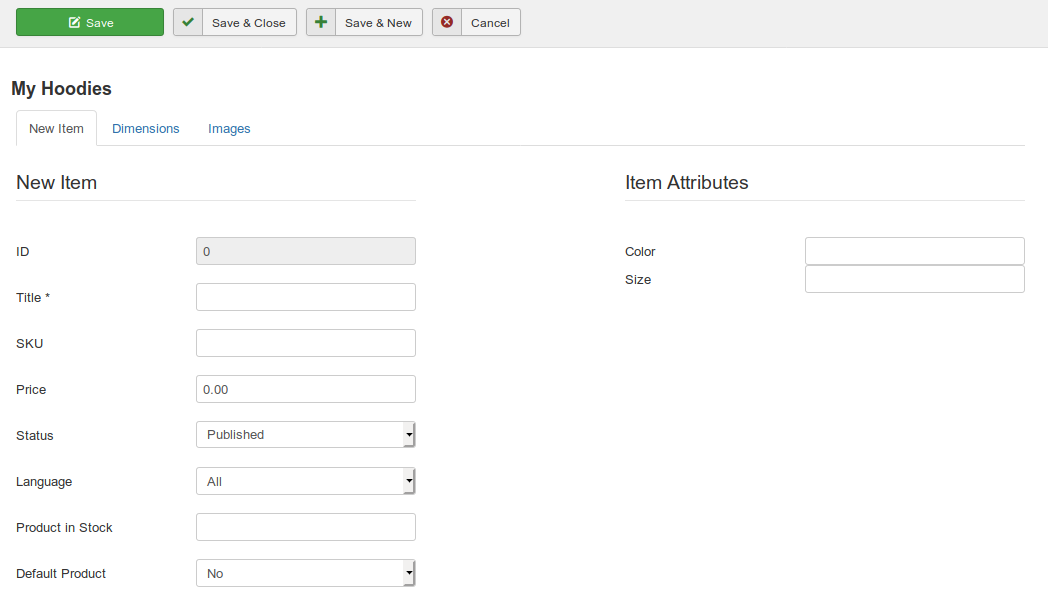This screenshot has width=1048, height=603.
Task: Focus the Title input field
Action: 305,297
